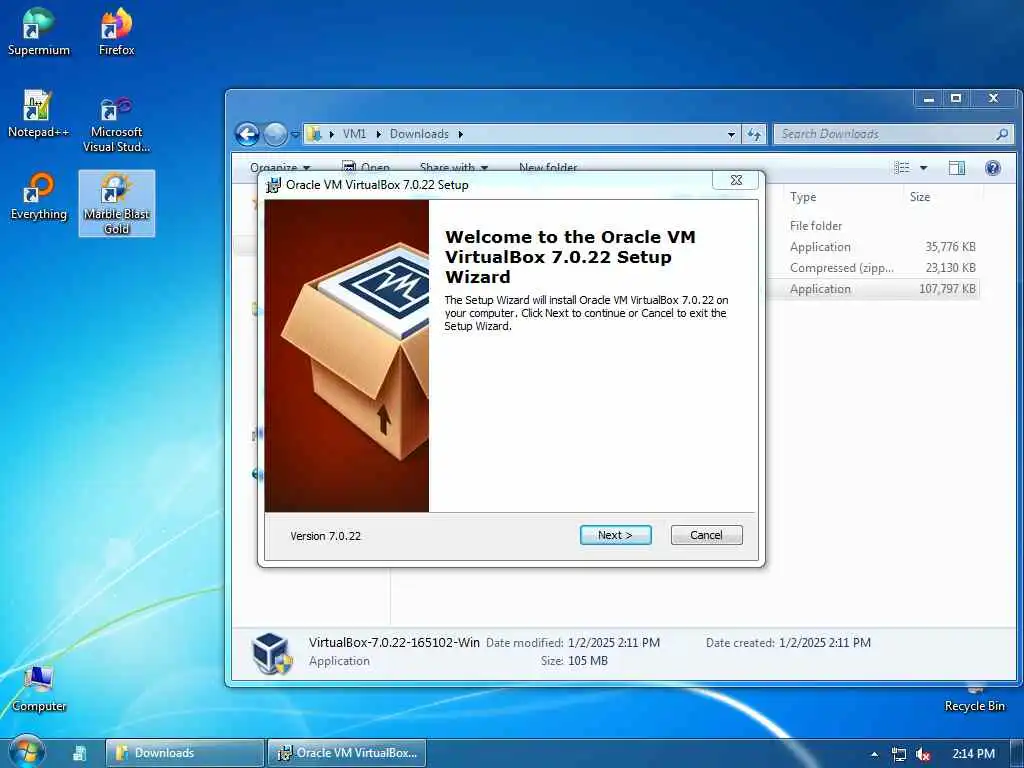Maximize the Downloads Explorer window
Viewport: 1024px width, 768px height.
tap(955, 99)
